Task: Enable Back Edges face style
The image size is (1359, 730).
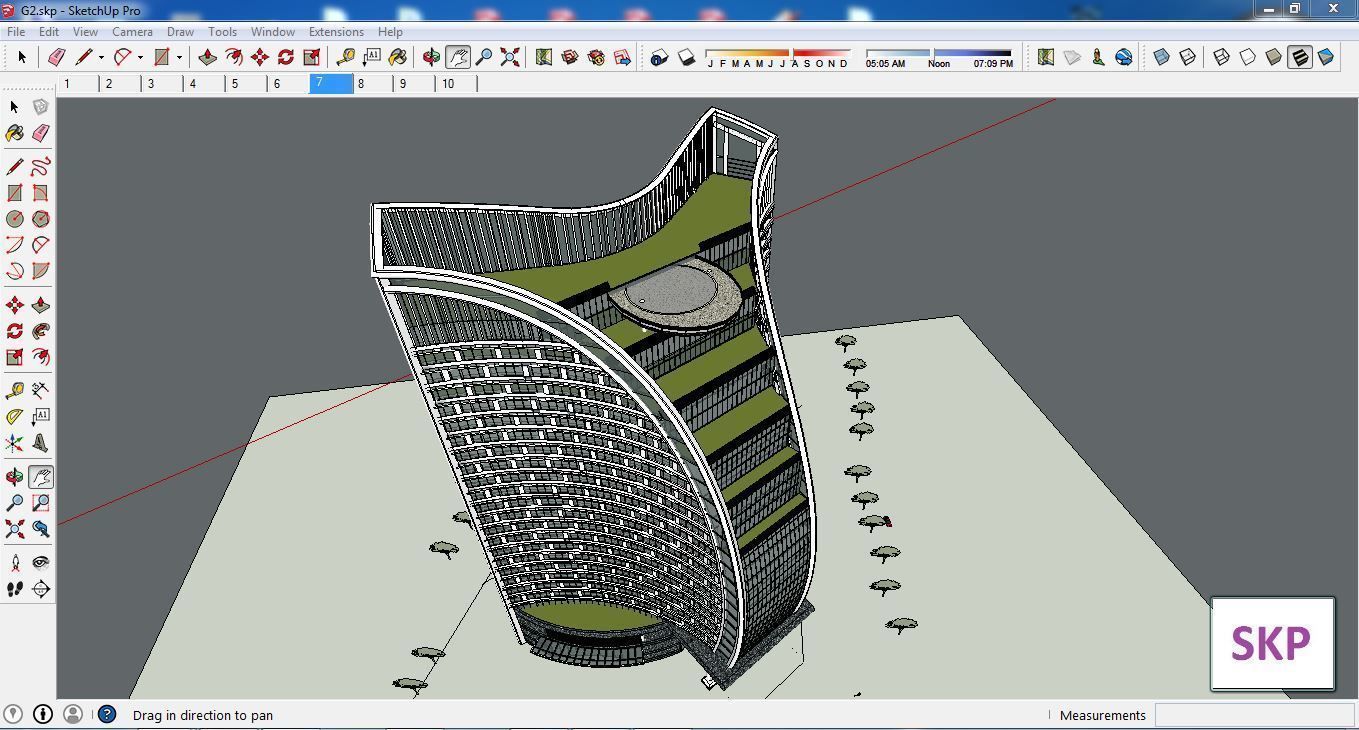Action: [1187, 57]
